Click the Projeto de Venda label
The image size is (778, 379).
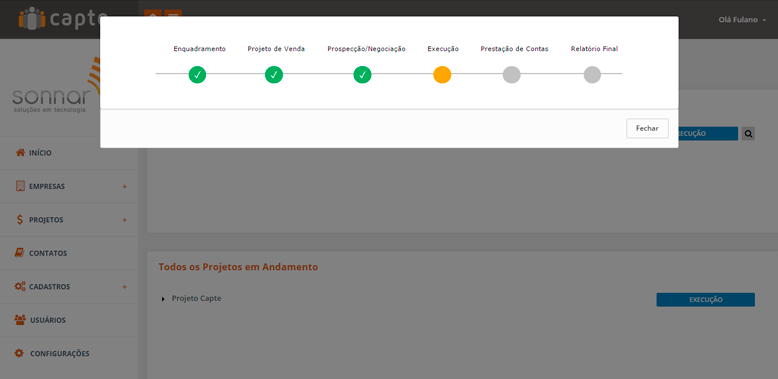tap(276, 49)
